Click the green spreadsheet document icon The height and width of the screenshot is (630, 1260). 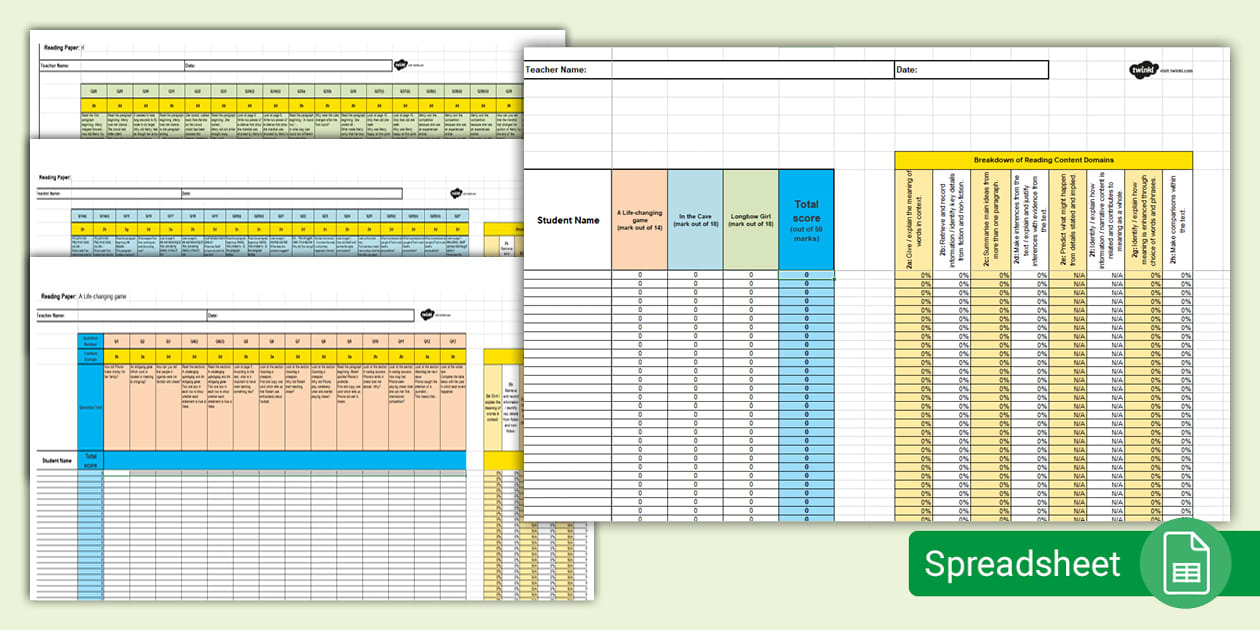(1184, 563)
